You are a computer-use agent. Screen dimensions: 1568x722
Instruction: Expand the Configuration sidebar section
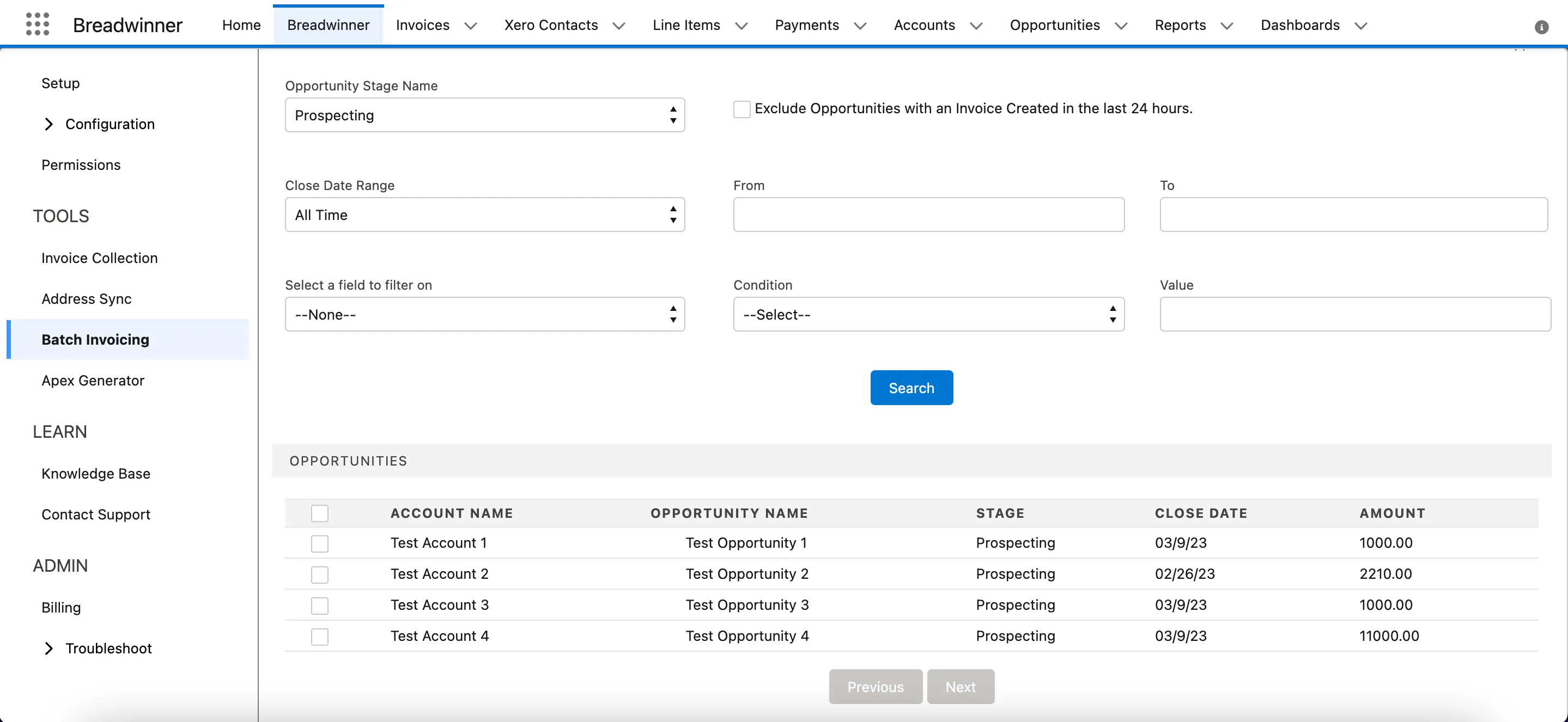pyautogui.click(x=48, y=124)
